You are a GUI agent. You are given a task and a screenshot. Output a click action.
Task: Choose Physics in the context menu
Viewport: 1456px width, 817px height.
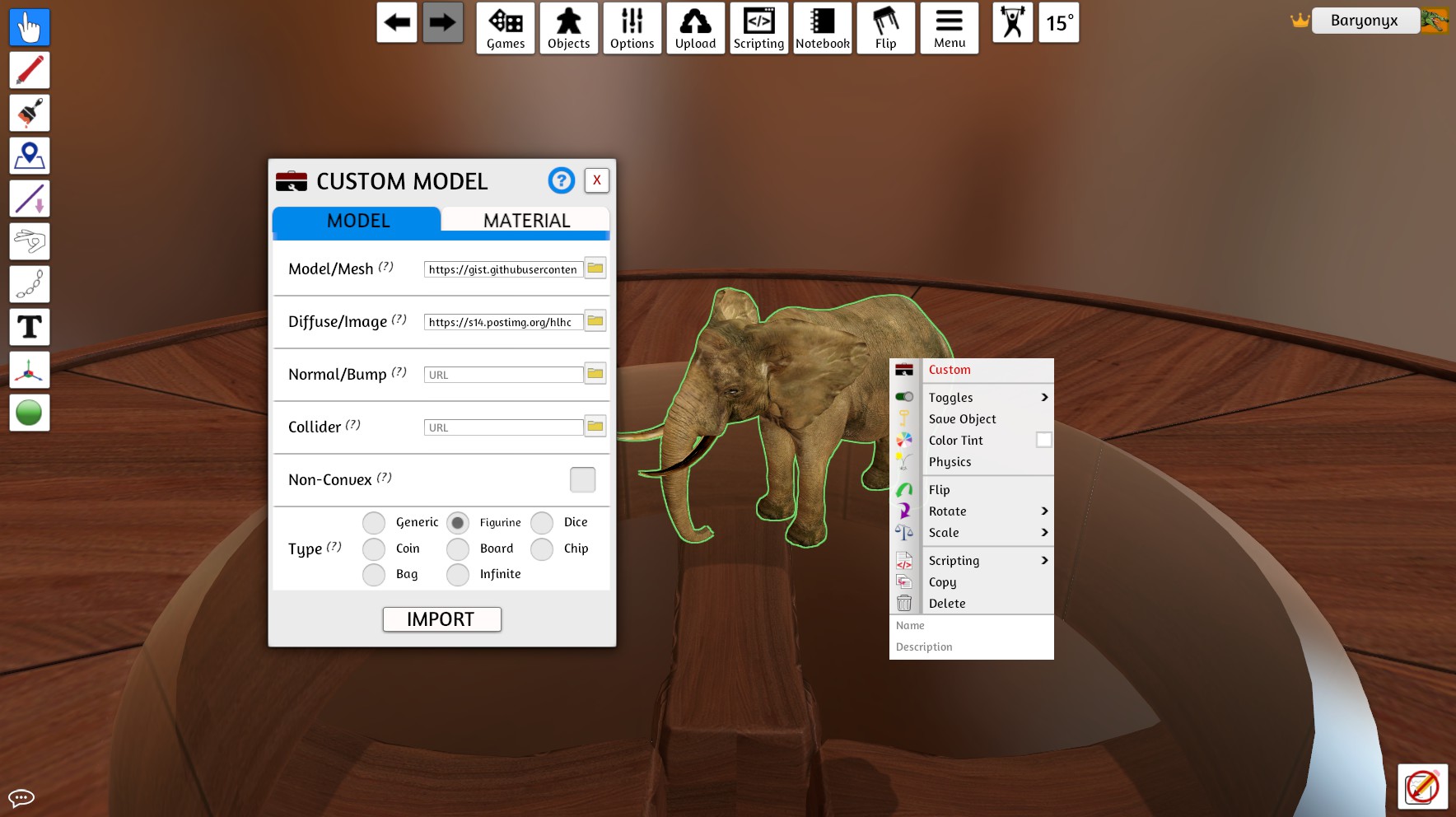tap(972, 461)
